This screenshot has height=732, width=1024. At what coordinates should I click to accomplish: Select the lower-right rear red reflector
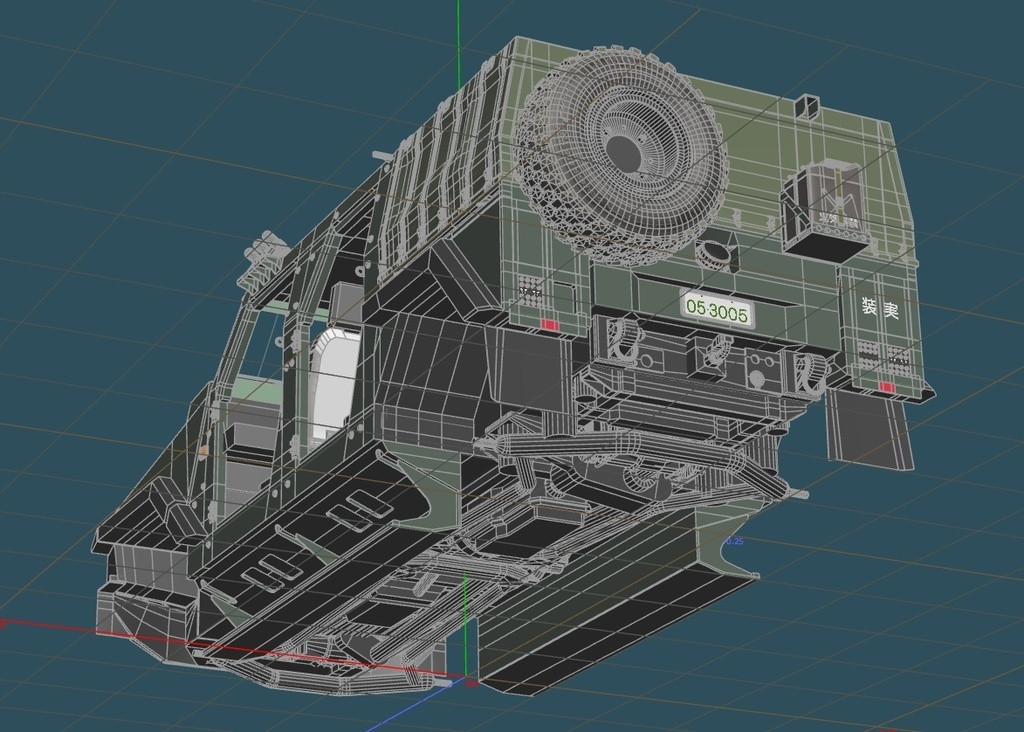(887, 388)
